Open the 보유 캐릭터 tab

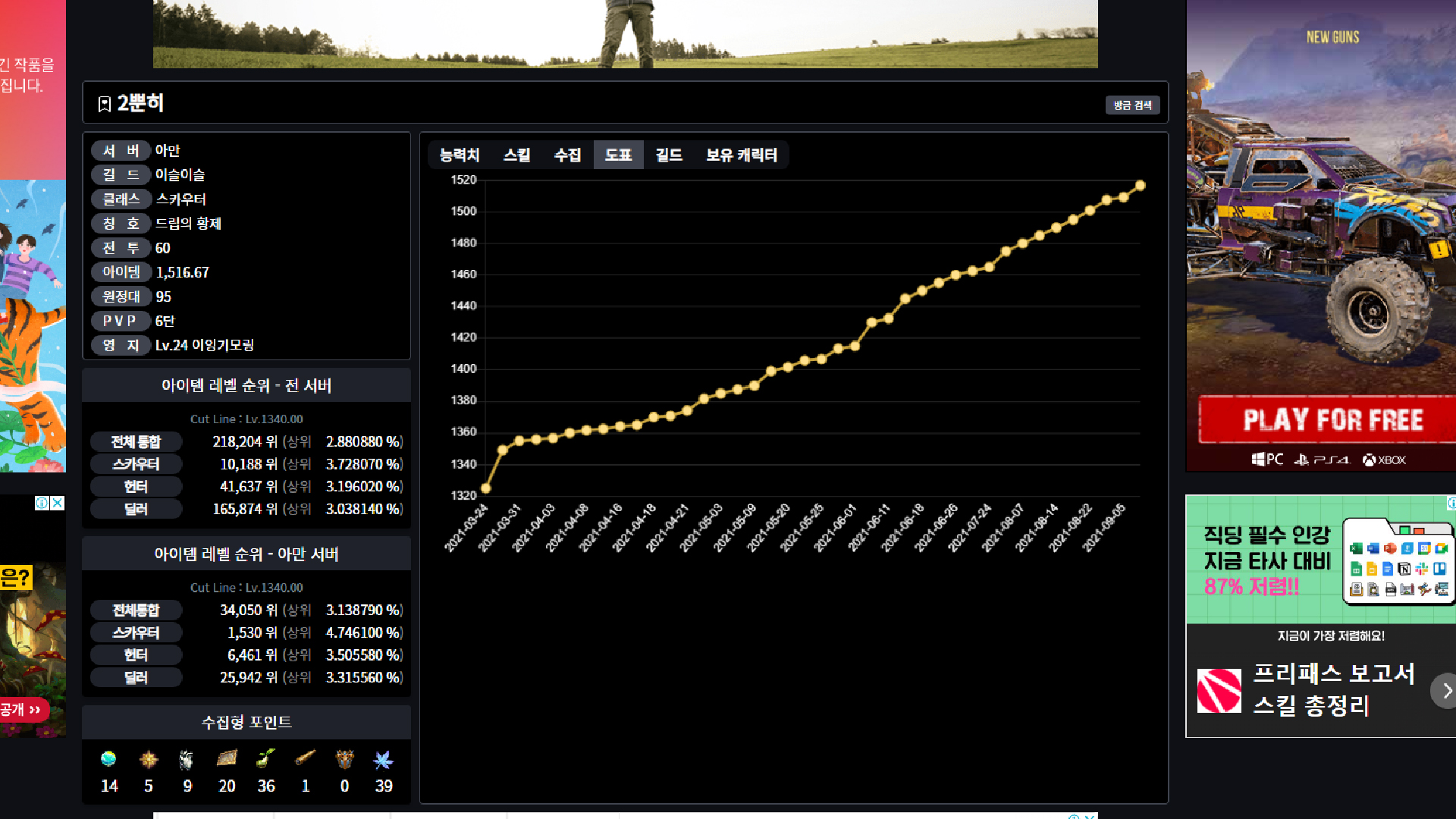(x=741, y=155)
